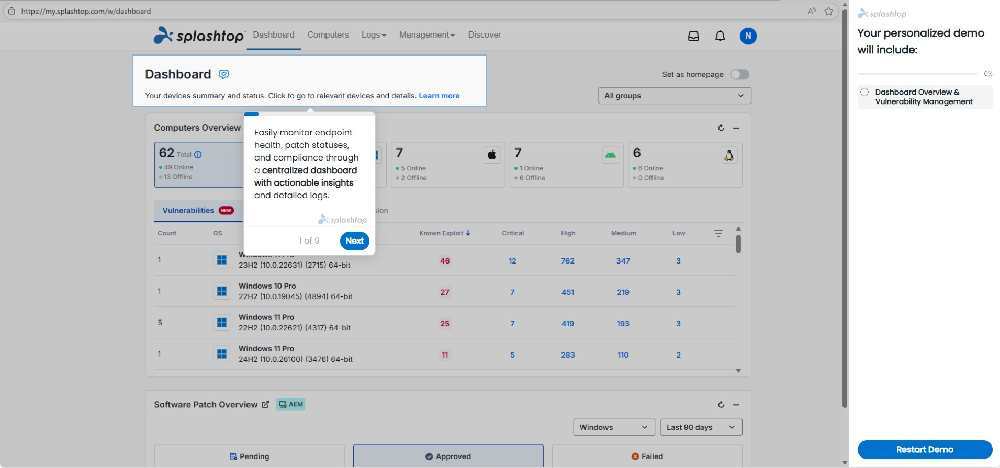Open the Management menu
This screenshot has height=468, width=1000.
pos(426,35)
